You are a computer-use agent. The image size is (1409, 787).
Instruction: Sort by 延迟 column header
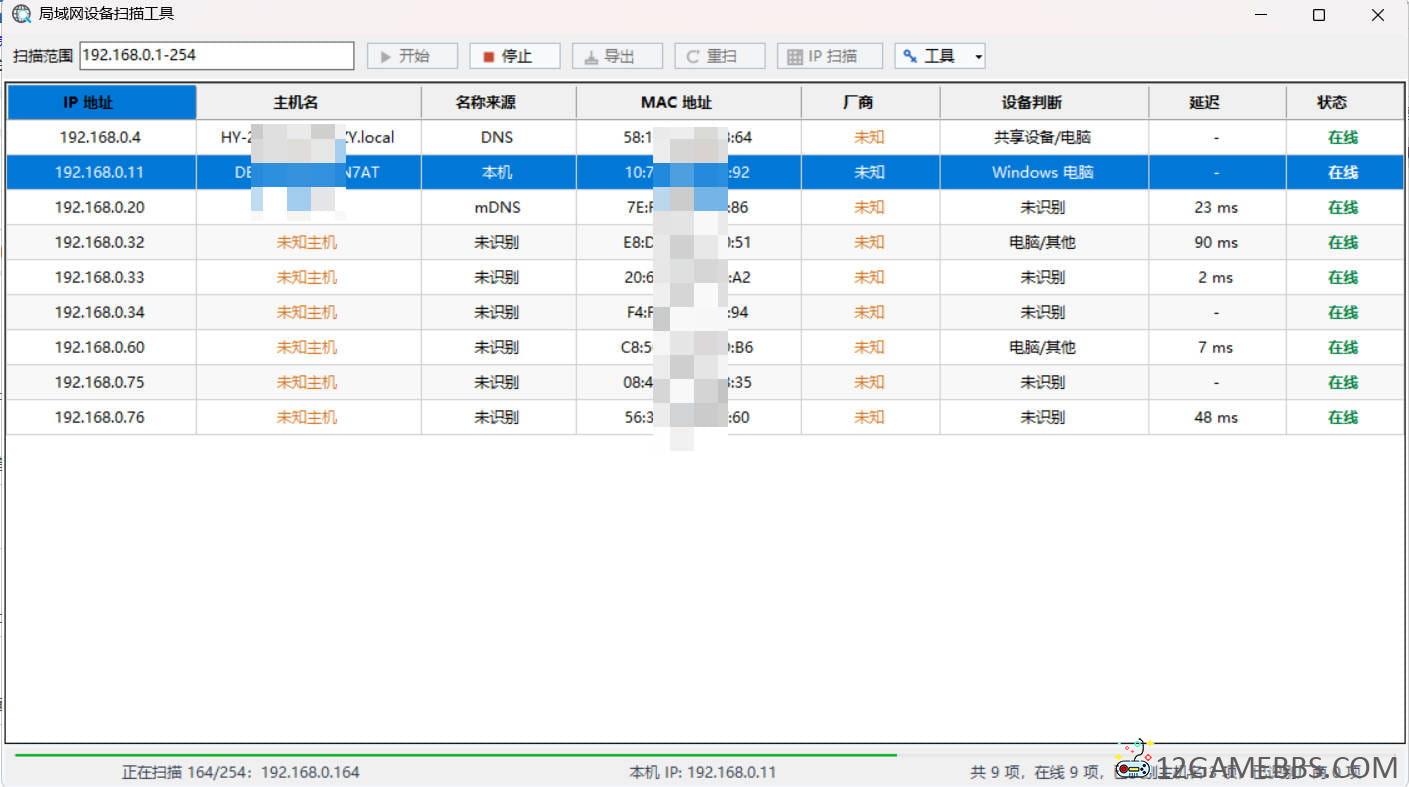pyautogui.click(x=1217, y=102)
